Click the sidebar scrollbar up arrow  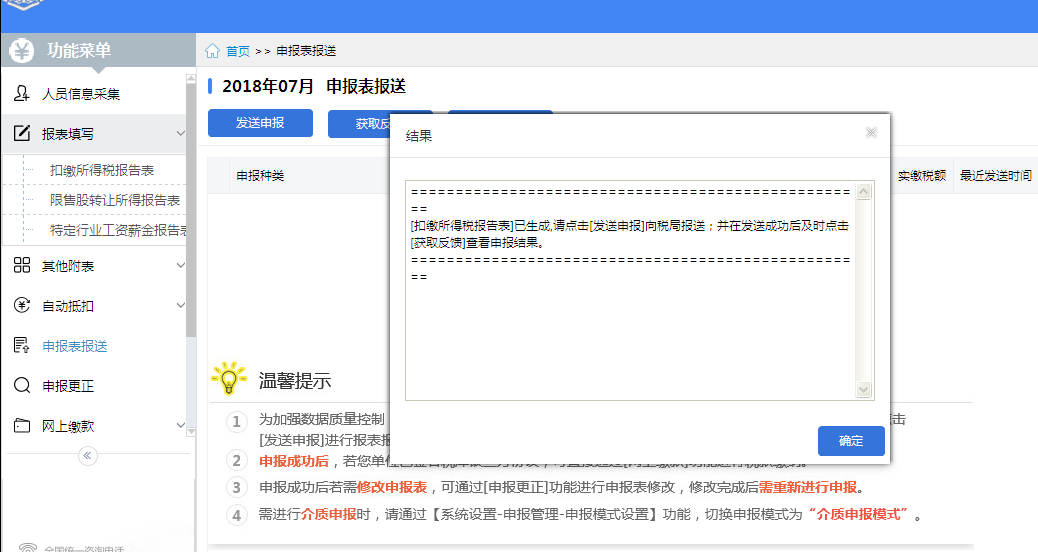191,79
